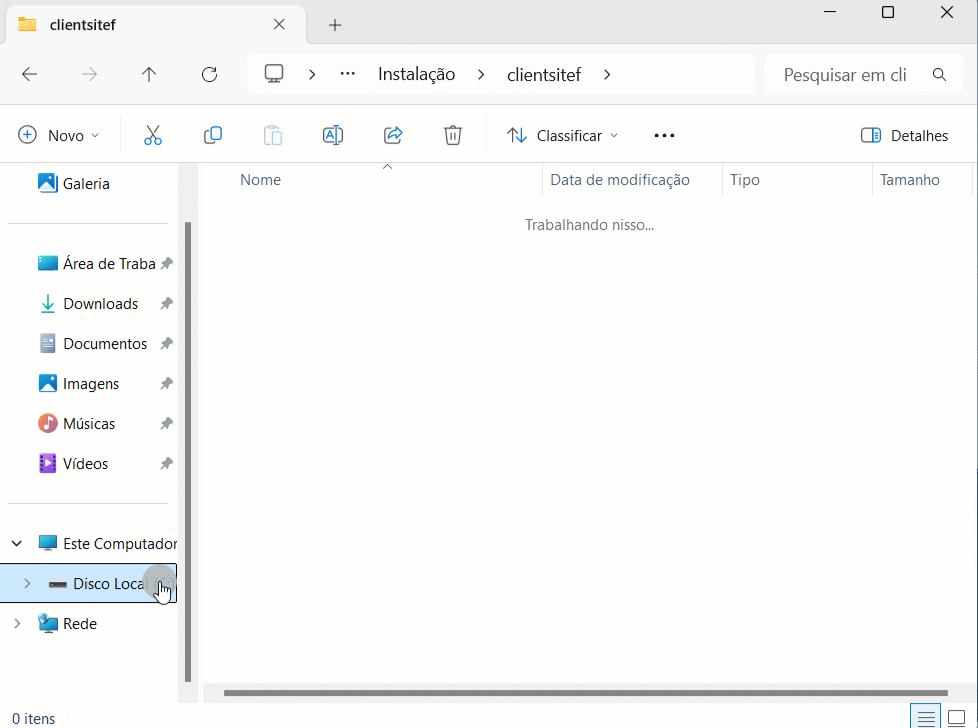Maximize the File Explorer window
The height and width of the screenshot is (728, 978).
pos(888,12)
